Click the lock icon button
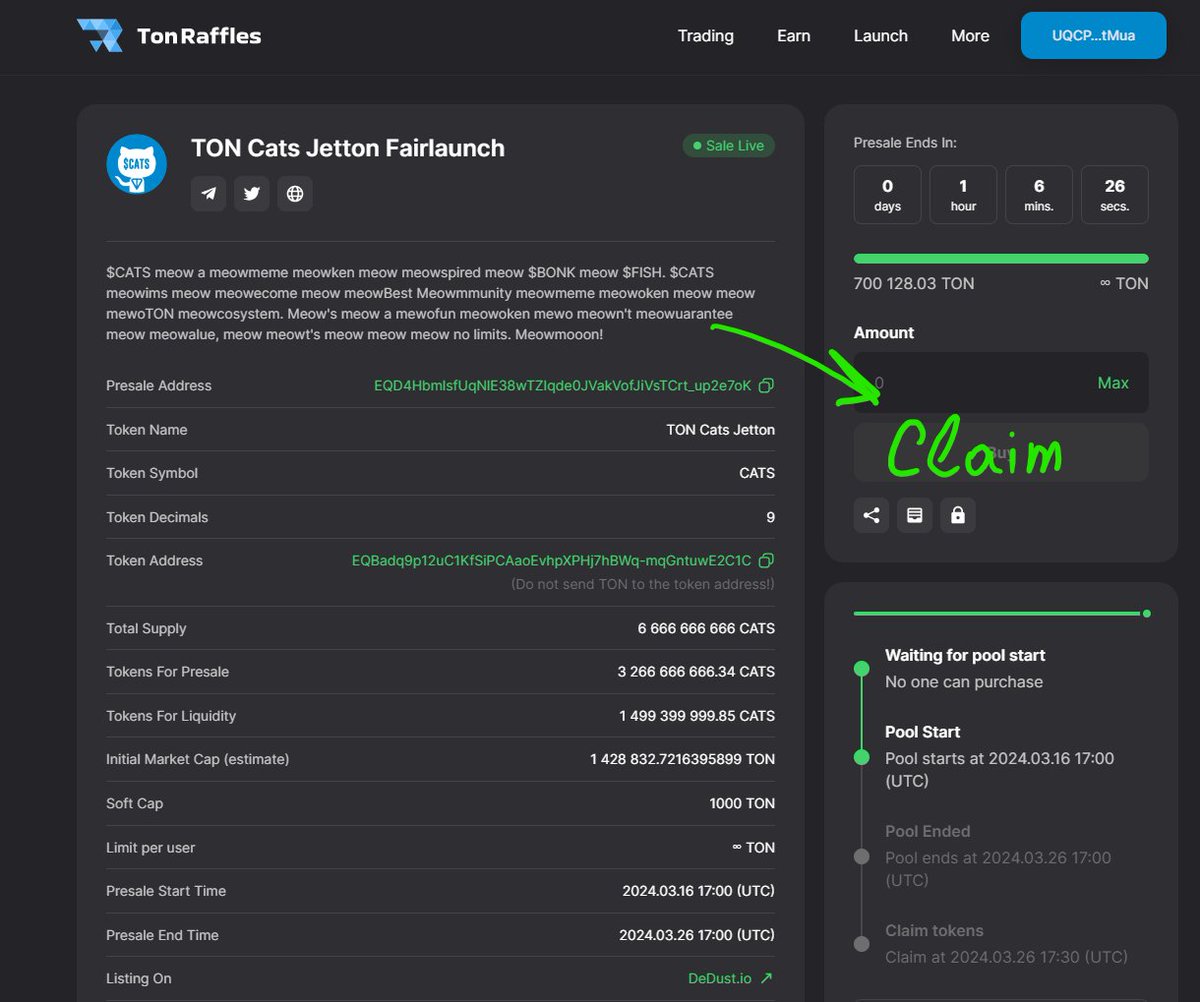1200x1002 pixels. click(x=958, y=515)
